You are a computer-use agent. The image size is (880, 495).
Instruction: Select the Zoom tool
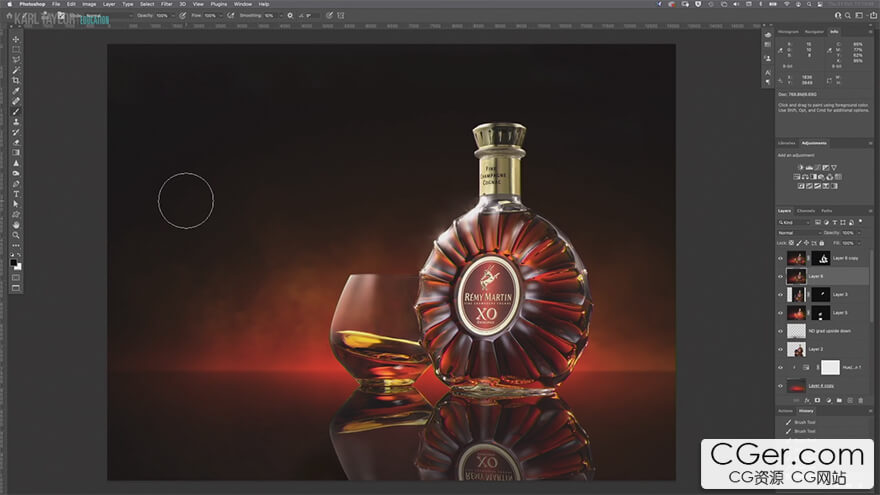pos(16,235)
